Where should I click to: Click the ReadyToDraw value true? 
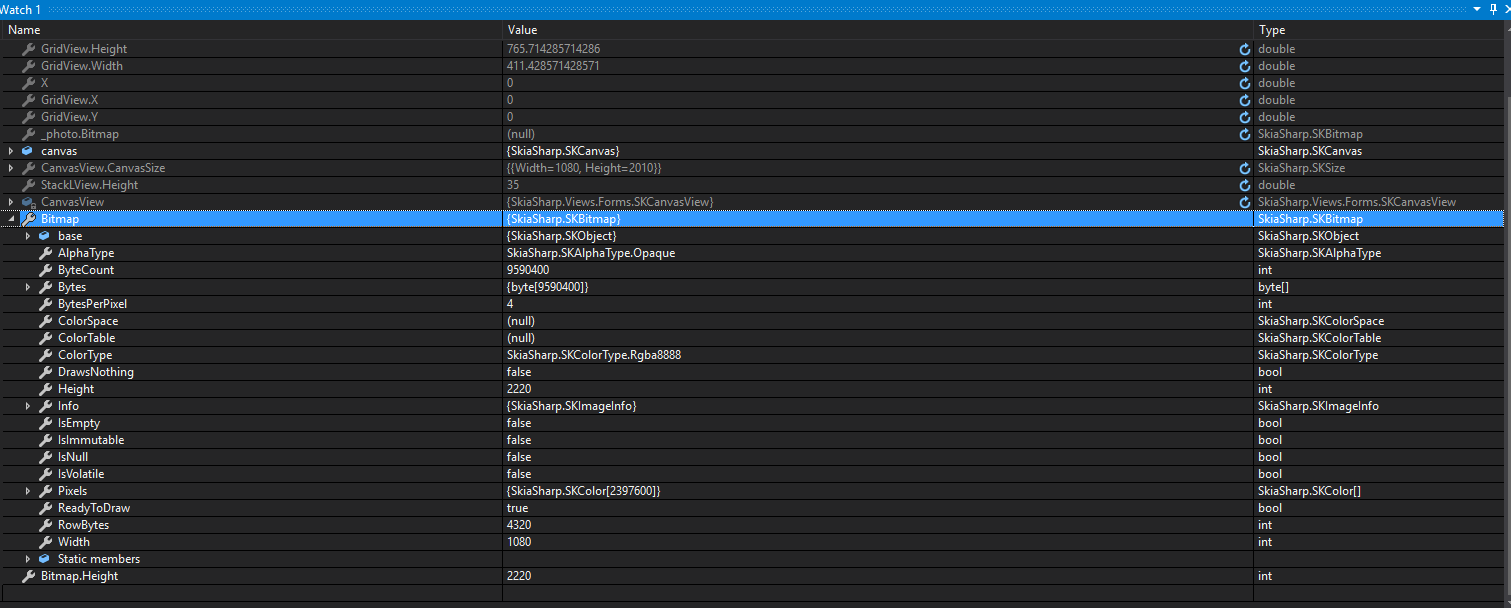point(518,508)
